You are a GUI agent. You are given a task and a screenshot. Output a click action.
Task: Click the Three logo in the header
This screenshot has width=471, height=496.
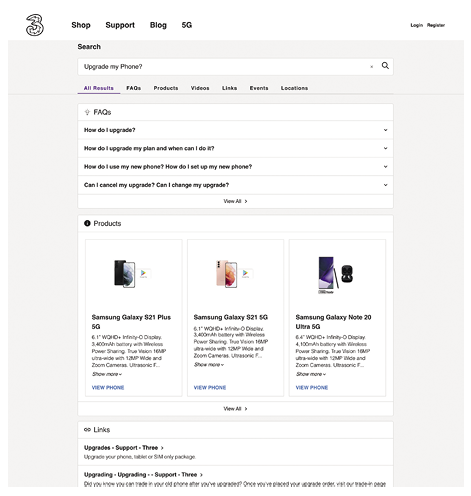[x=35, y=25]
